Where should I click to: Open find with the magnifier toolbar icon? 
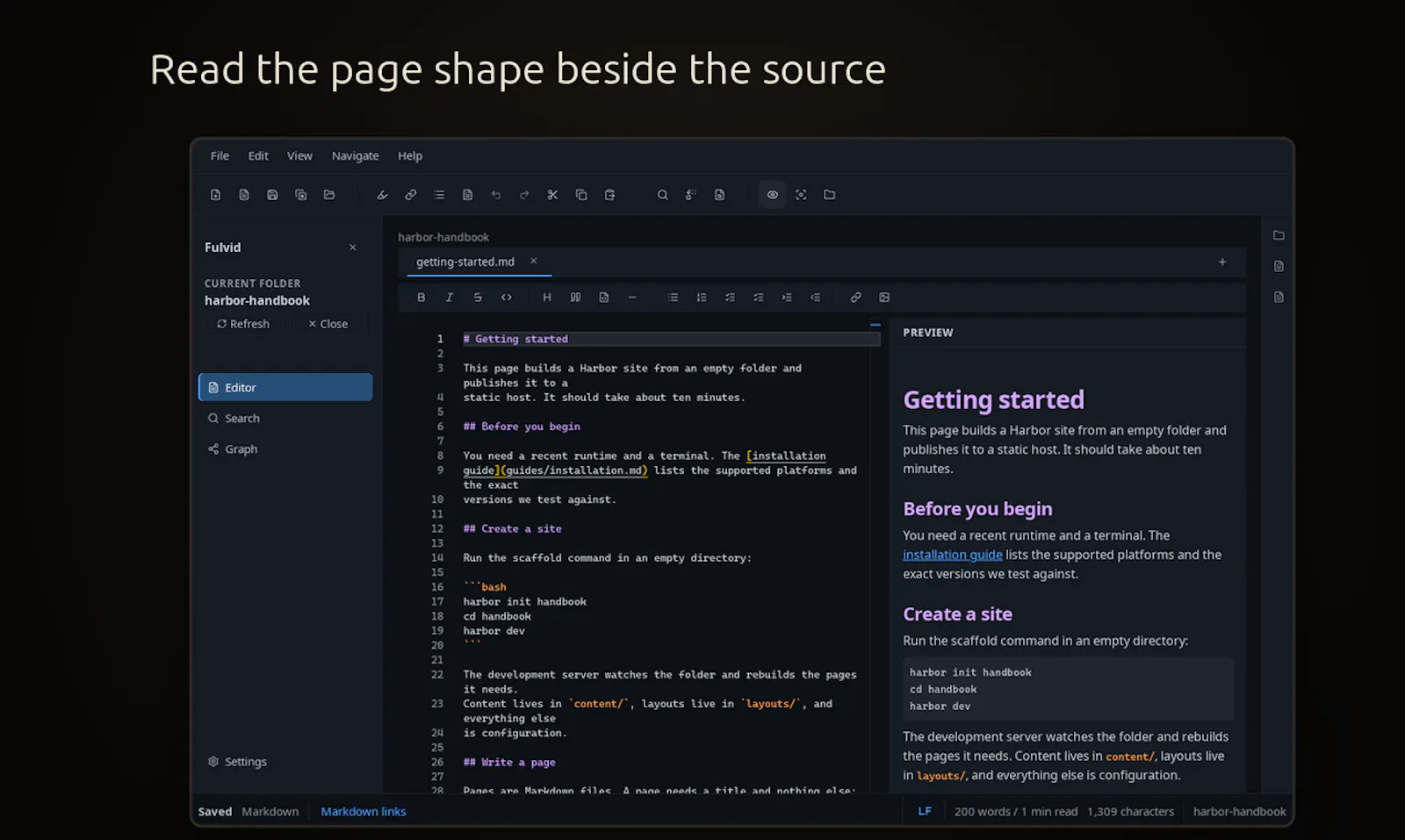(663, 195)
